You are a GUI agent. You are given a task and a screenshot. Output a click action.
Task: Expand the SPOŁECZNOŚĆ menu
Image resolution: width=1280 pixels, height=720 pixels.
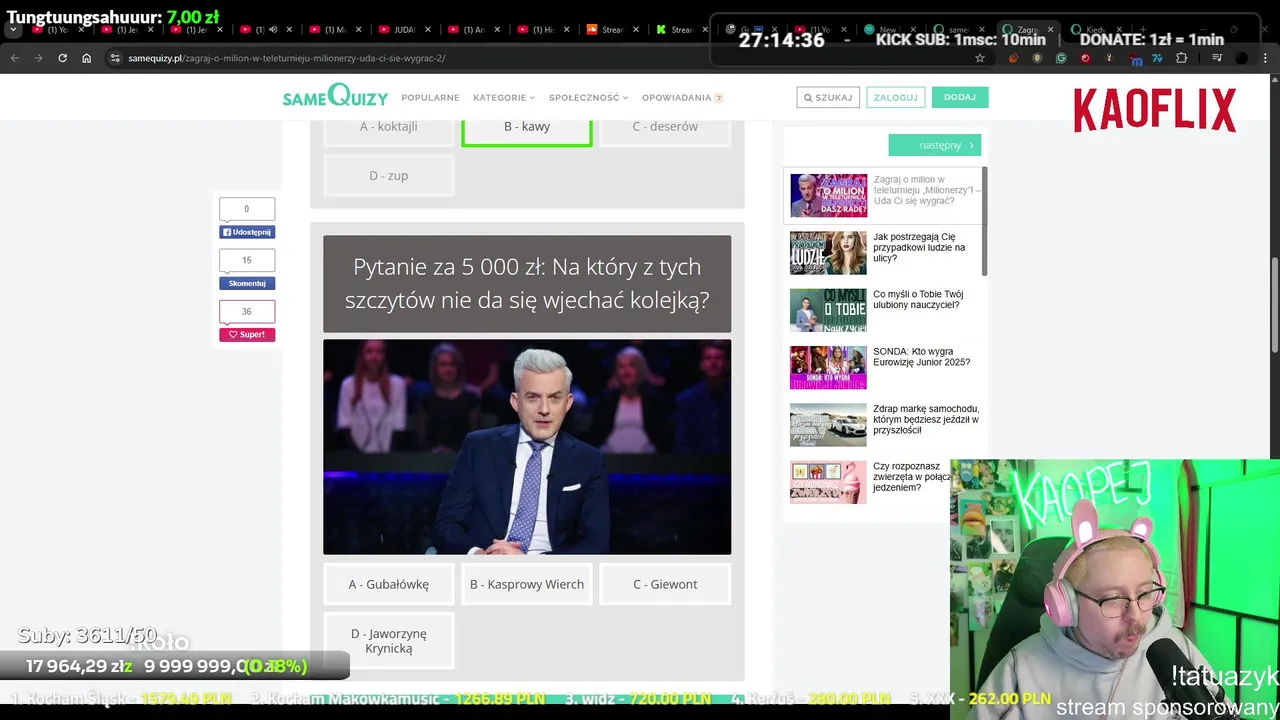[x=589, y=98]
